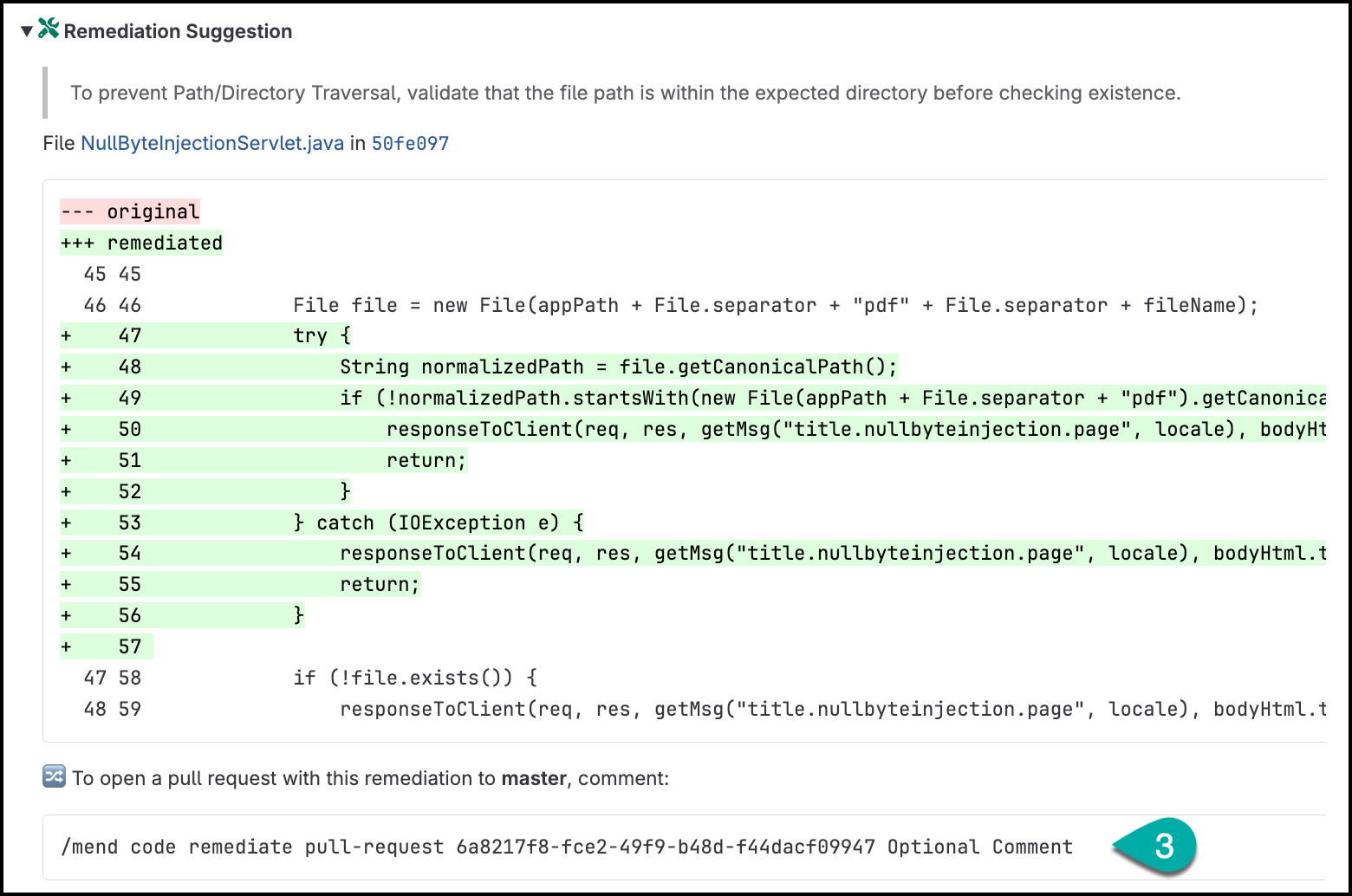Screen dimensions: 1352x896
Task: Click the shuffle arrows pull request icon
Action: tap(54, 776)
